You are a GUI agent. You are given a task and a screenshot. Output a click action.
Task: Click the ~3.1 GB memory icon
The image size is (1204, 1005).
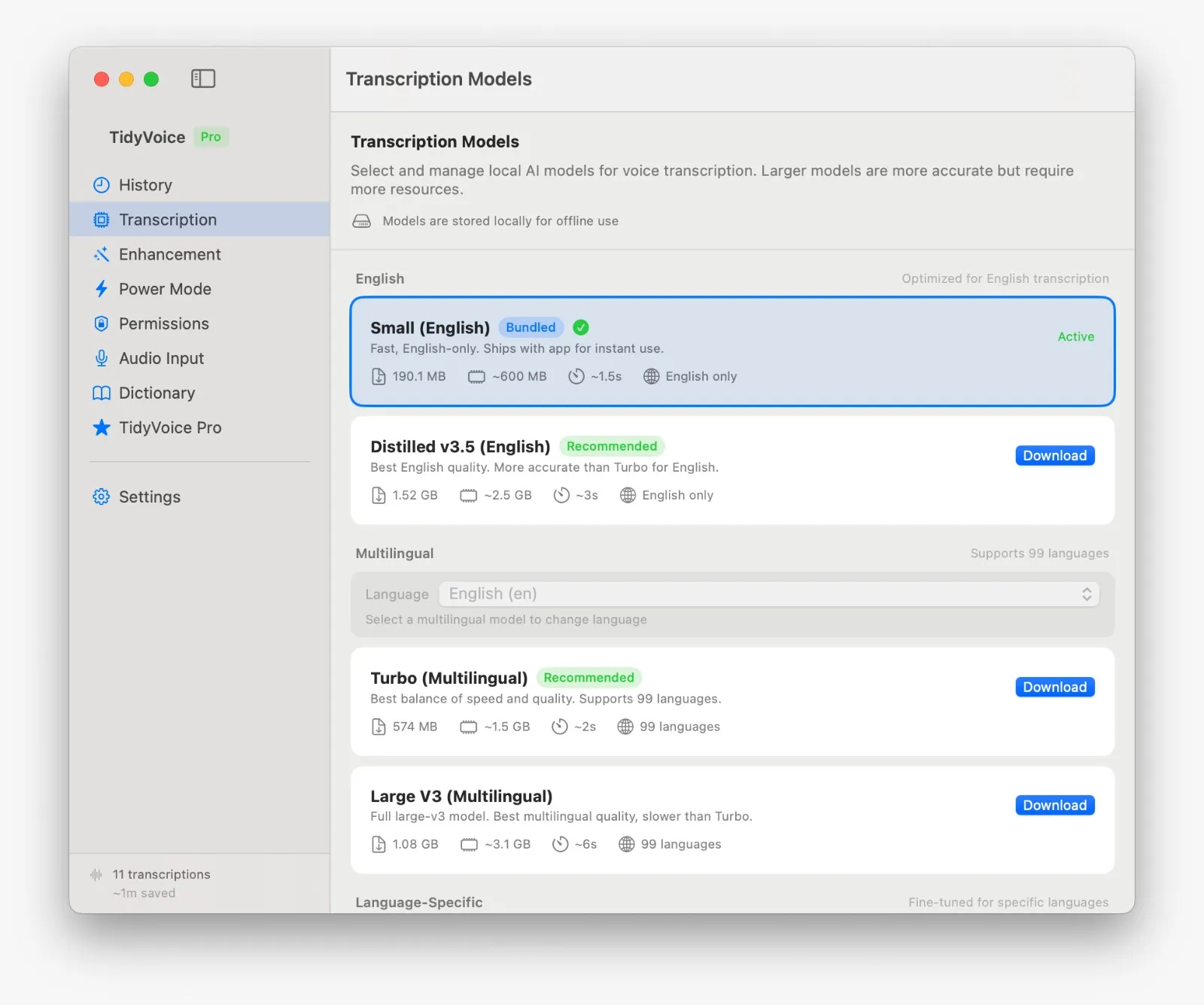[469, 844]
